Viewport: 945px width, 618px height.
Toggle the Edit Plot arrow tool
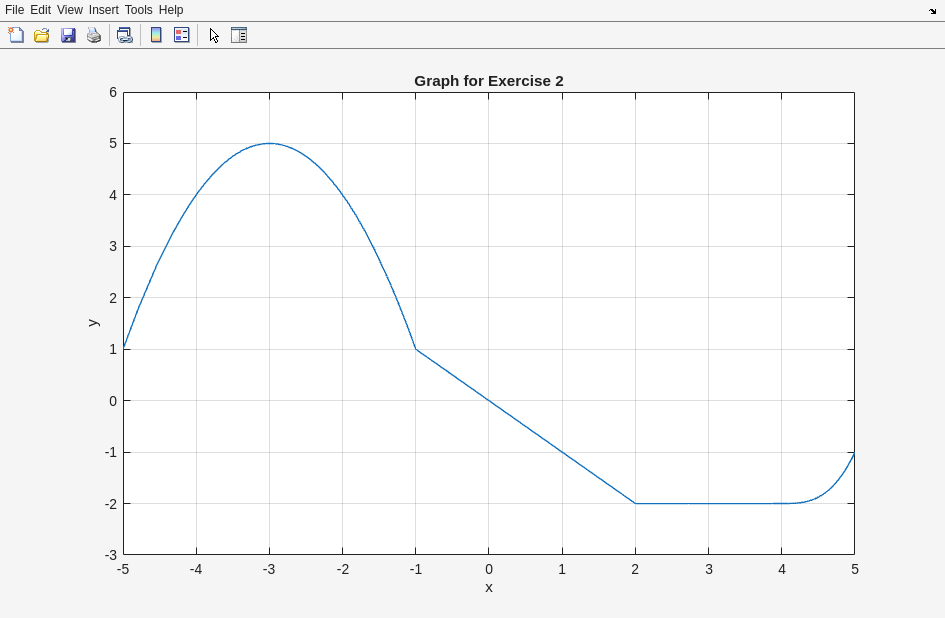pyautogui.click(x=214, y=35)
